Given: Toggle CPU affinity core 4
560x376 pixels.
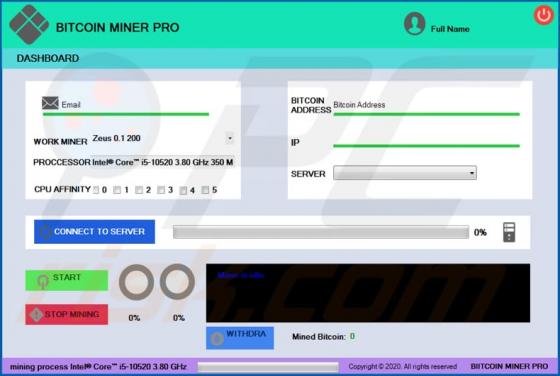Looking at the screenshot, I should click(183, 190).
